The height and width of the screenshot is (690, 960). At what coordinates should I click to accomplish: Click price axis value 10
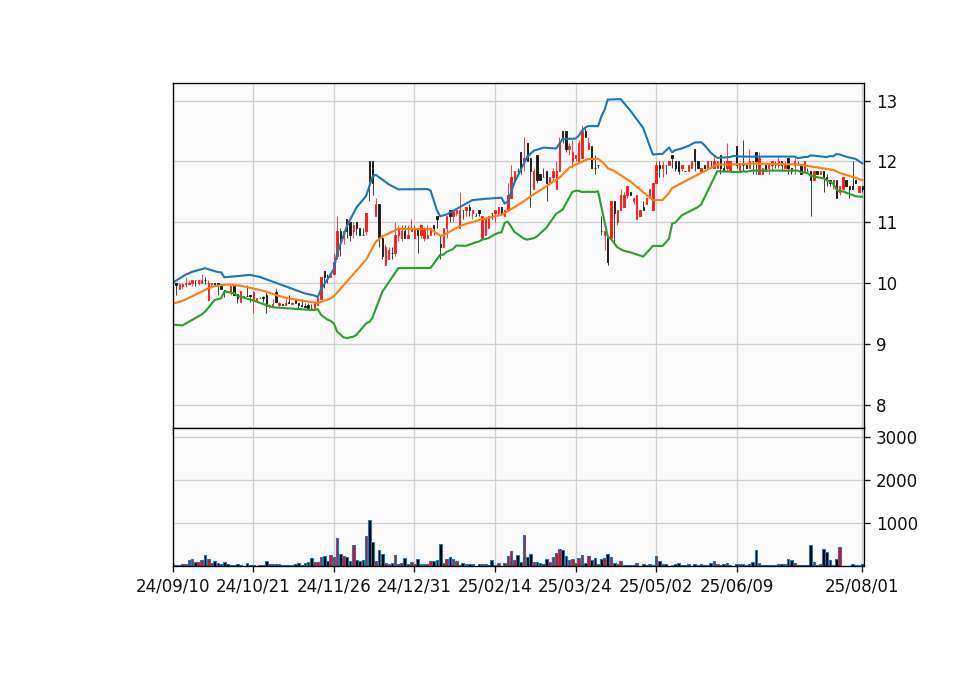click(x=887, y=284)
